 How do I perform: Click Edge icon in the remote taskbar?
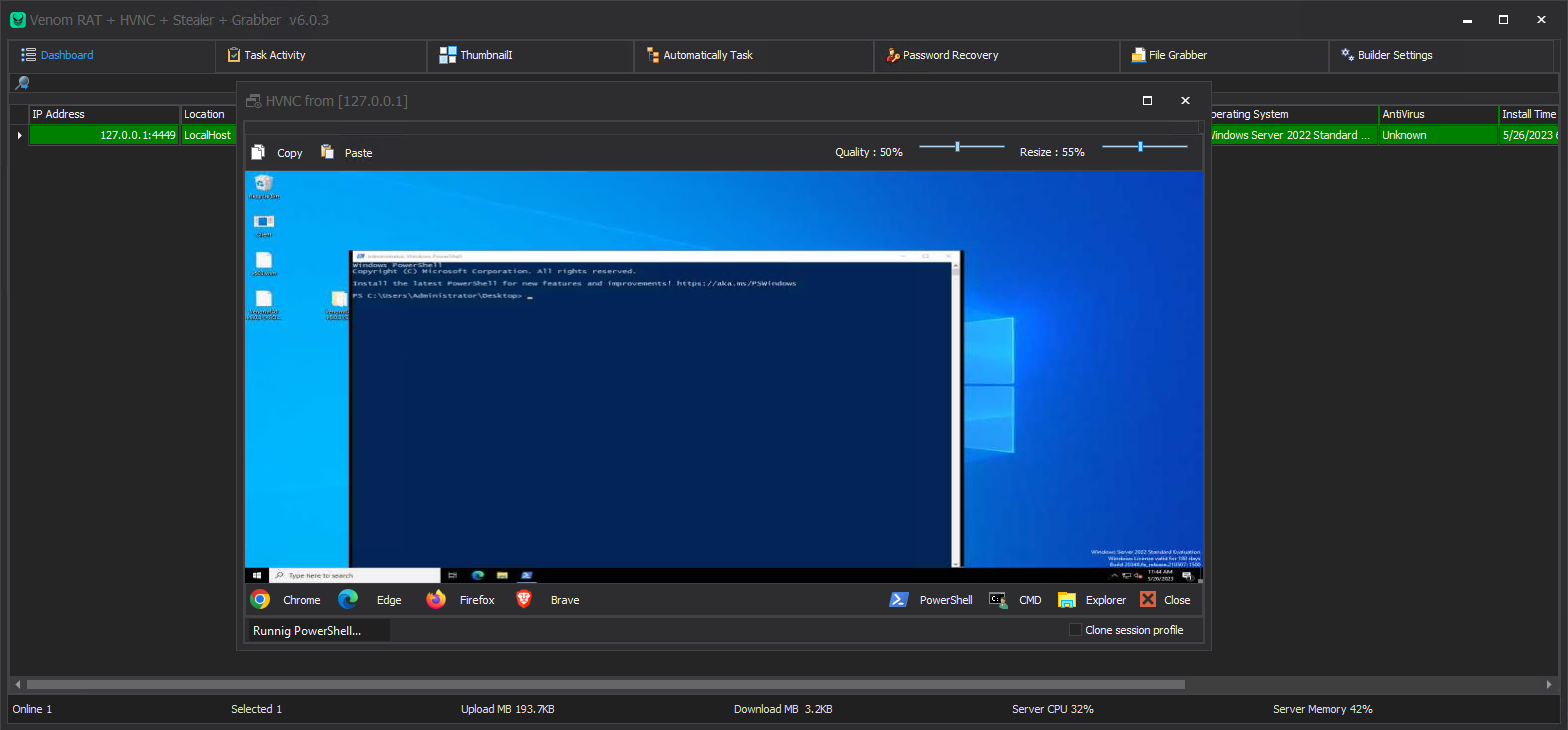tap(478, 575)
